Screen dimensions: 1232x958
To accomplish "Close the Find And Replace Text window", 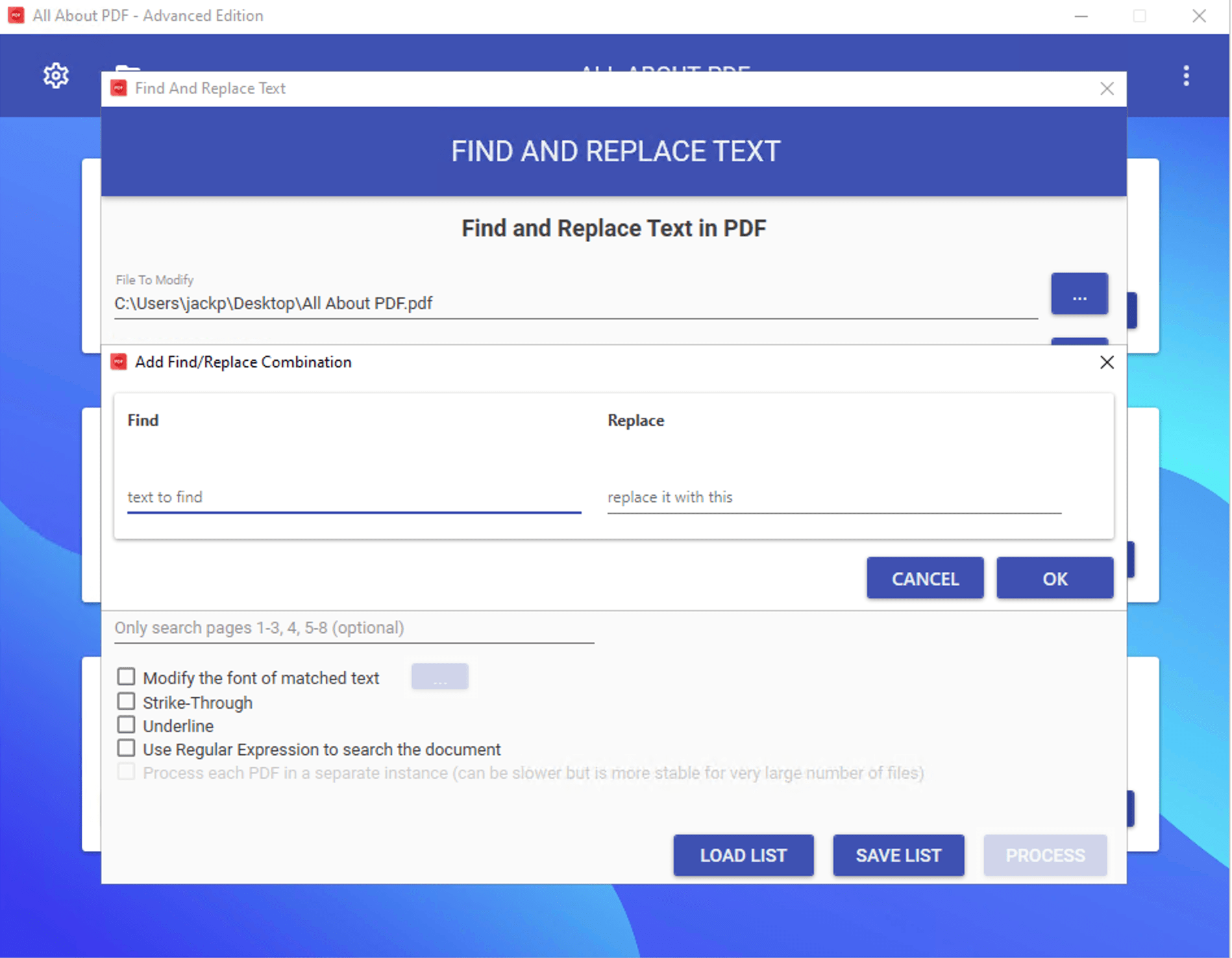I will coord(1107,89).
